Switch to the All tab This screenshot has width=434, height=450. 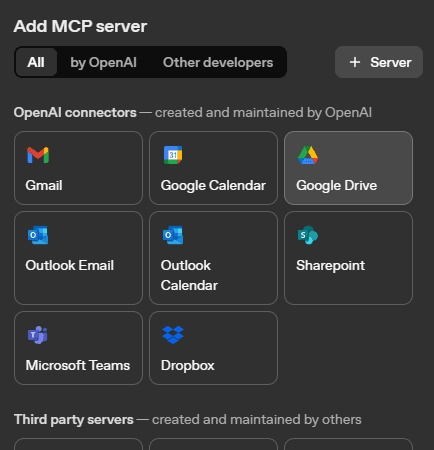[x=36, y=62]
